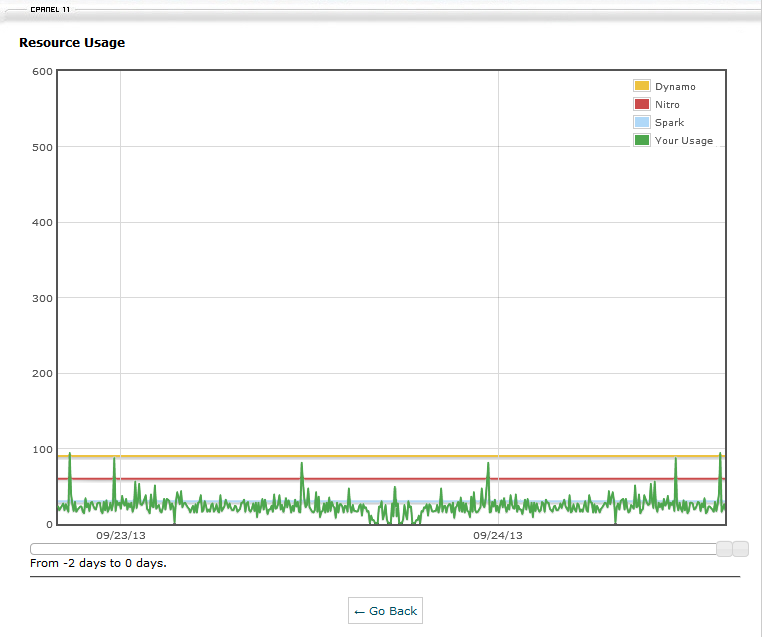Select the Your Usage legend label
This screenshot has width=762, height=637.
(x=684, y=141)
